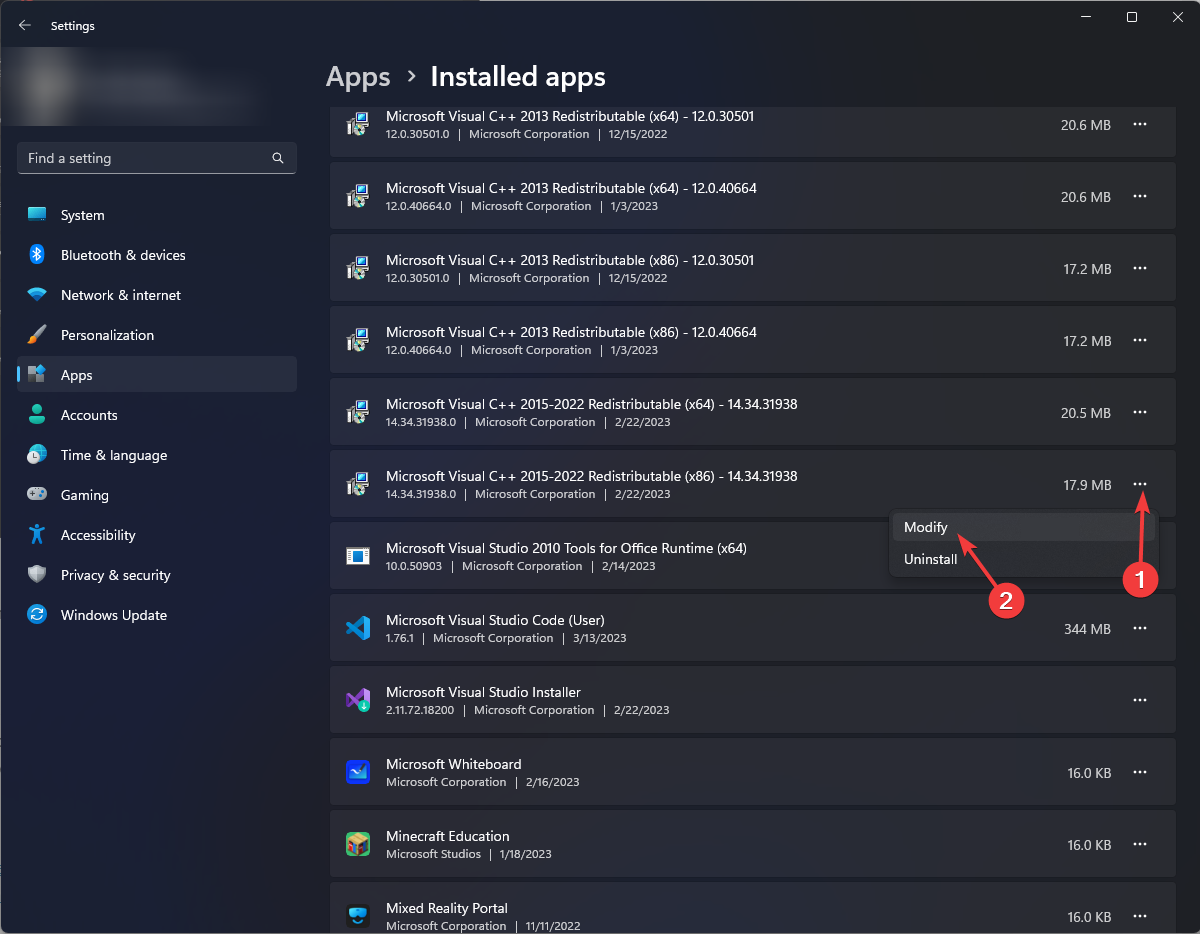Image resolution: width=1200 pixels, height=934 pixels.
Task: Click the Minecraft Education app name
Action: [x=448, y=836]
